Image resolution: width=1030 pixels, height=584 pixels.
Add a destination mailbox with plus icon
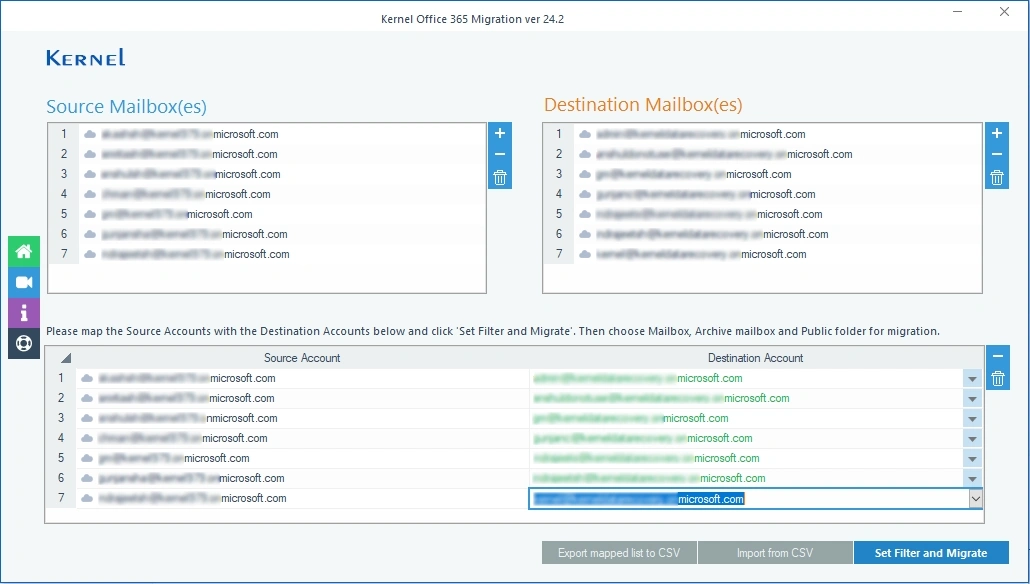tap(995, 133)
